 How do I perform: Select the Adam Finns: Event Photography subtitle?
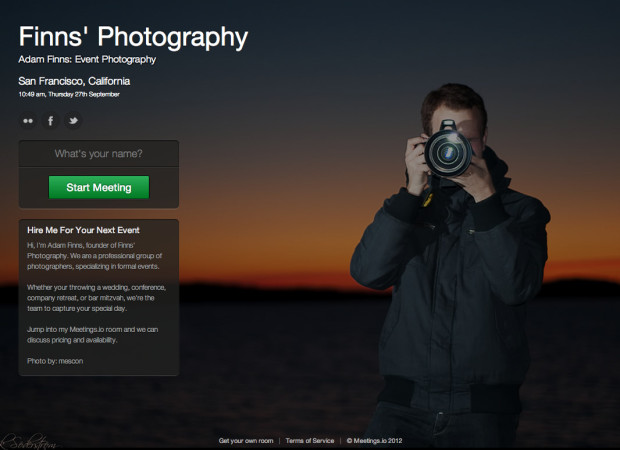87,60
